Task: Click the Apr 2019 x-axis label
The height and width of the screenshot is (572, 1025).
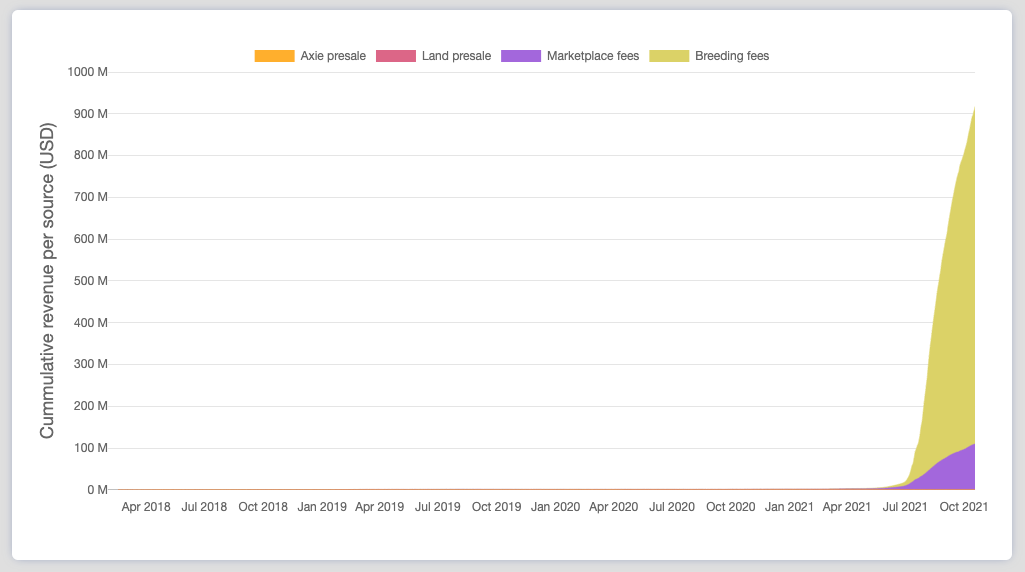Action: (x=380, y=507)
